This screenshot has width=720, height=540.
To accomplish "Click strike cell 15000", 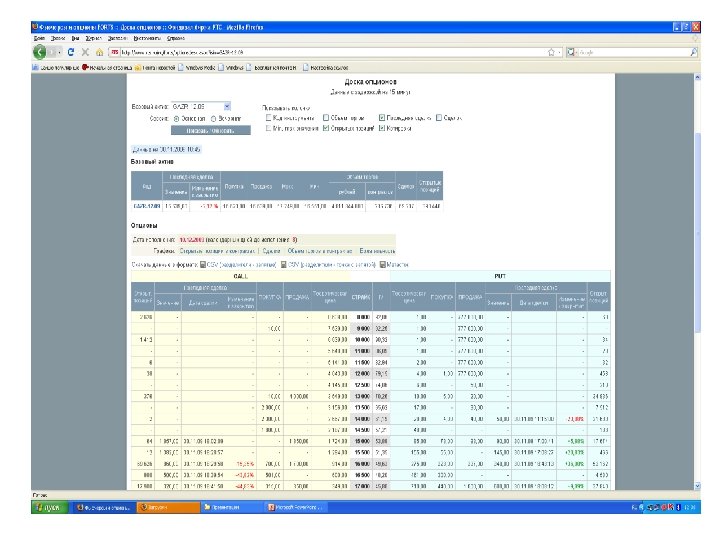I will (x=362, y=441).
